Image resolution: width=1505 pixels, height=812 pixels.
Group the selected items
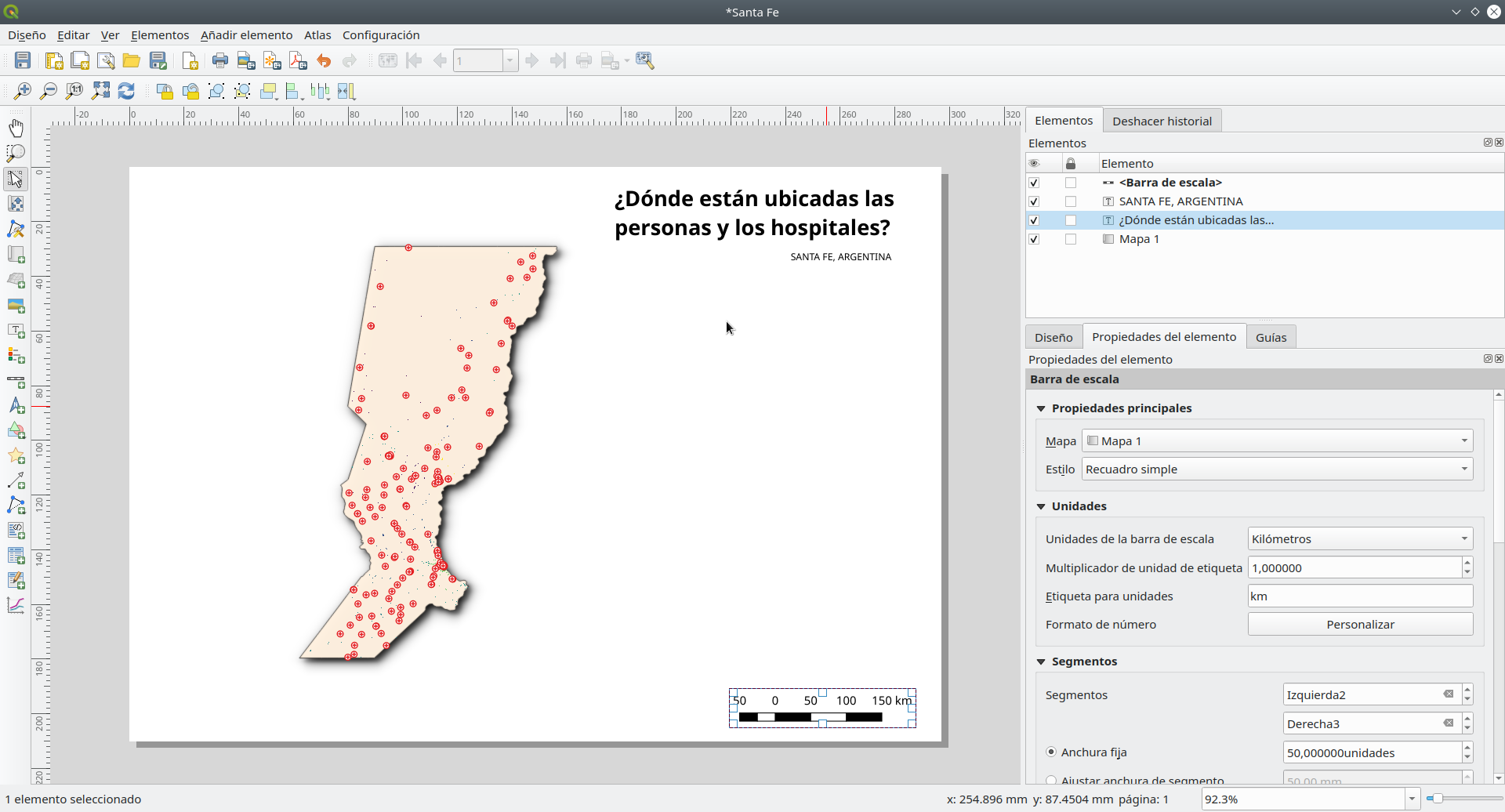click(x=216, y=91)
